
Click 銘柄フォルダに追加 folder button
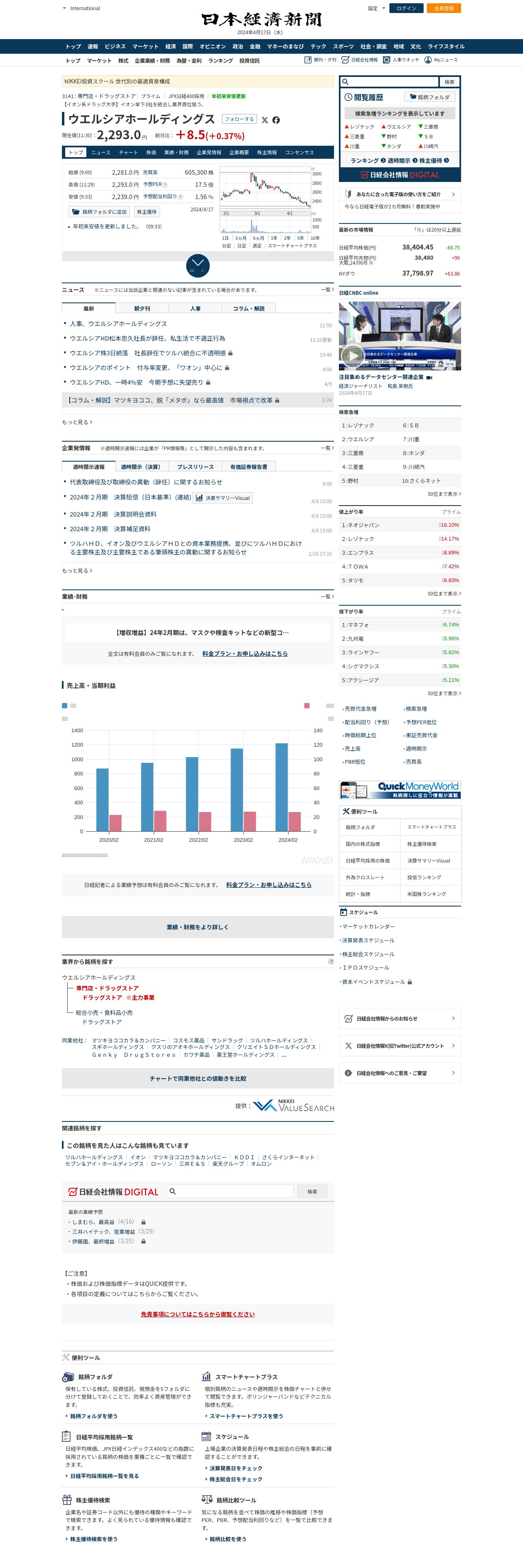[x=99, y=212]
